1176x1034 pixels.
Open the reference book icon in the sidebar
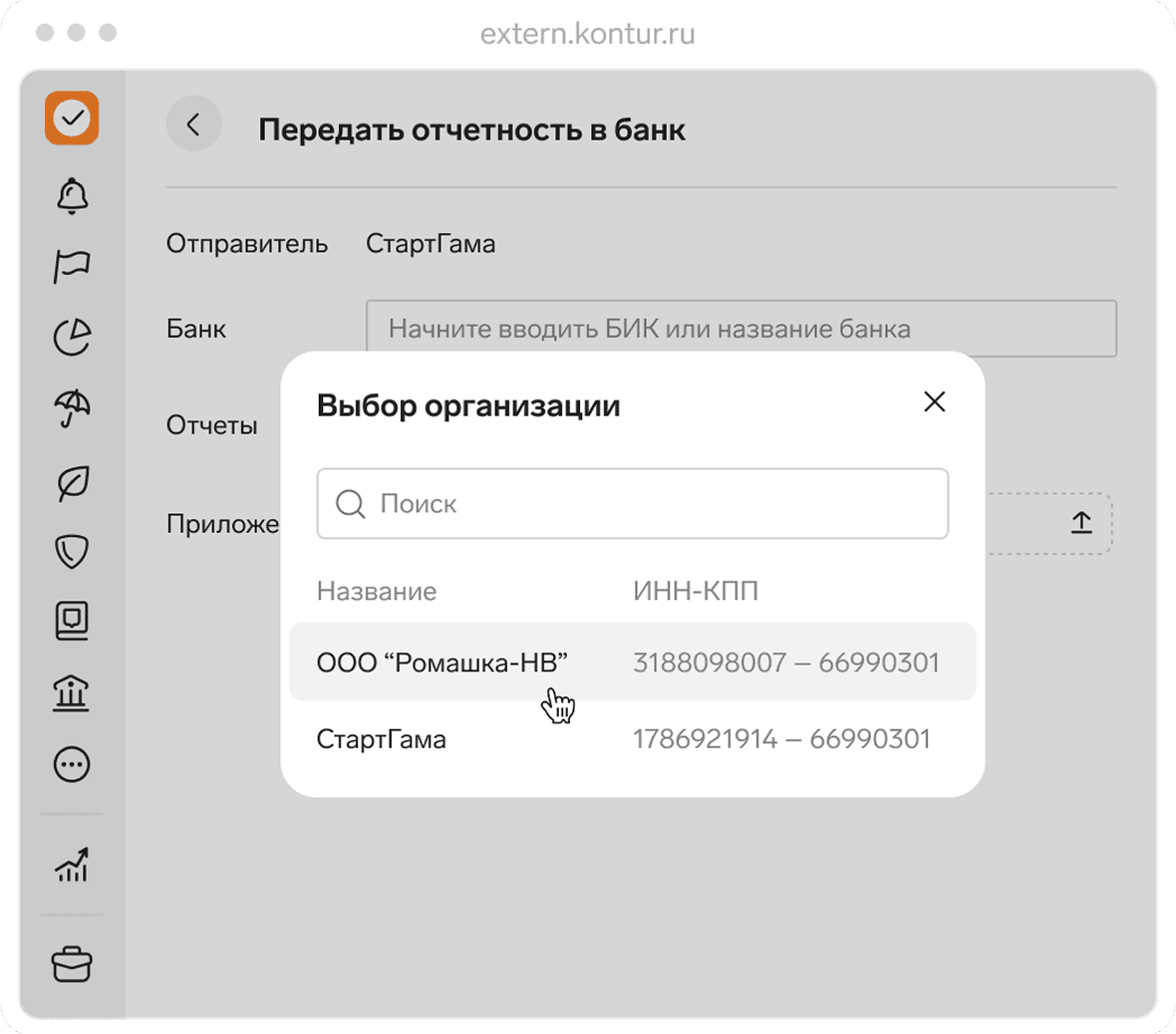click(71, 621)
